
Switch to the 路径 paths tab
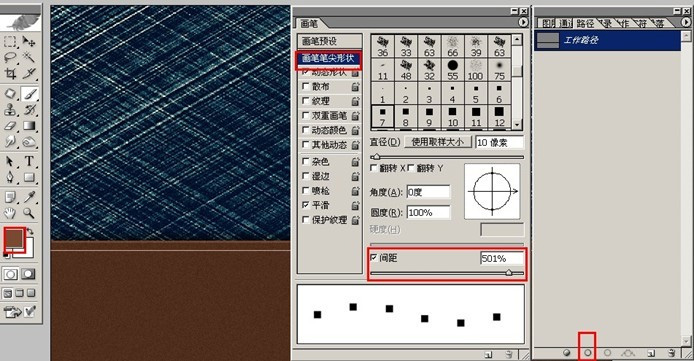coord(585,23)
